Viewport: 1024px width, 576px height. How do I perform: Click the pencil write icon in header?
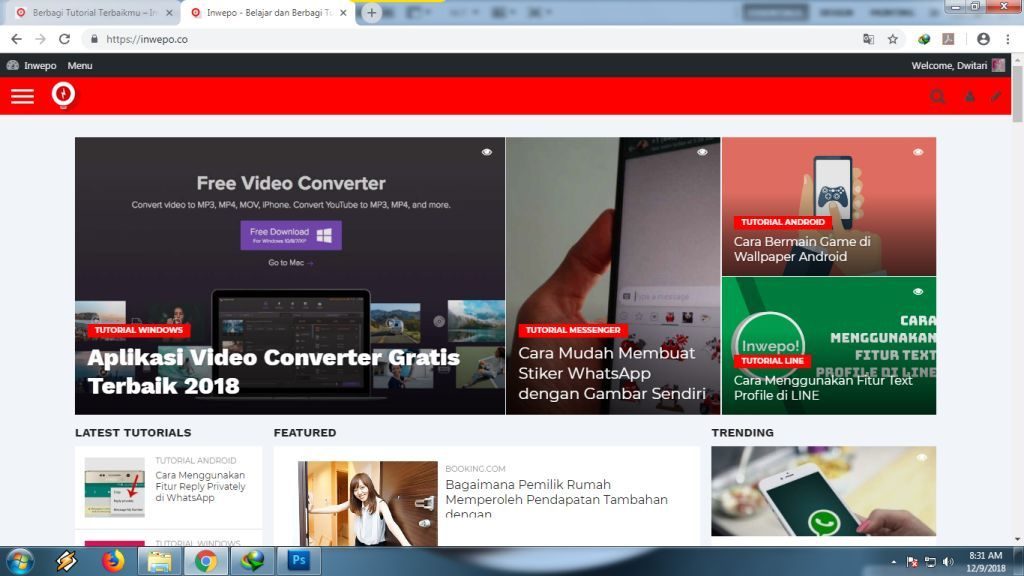(996, 97)
